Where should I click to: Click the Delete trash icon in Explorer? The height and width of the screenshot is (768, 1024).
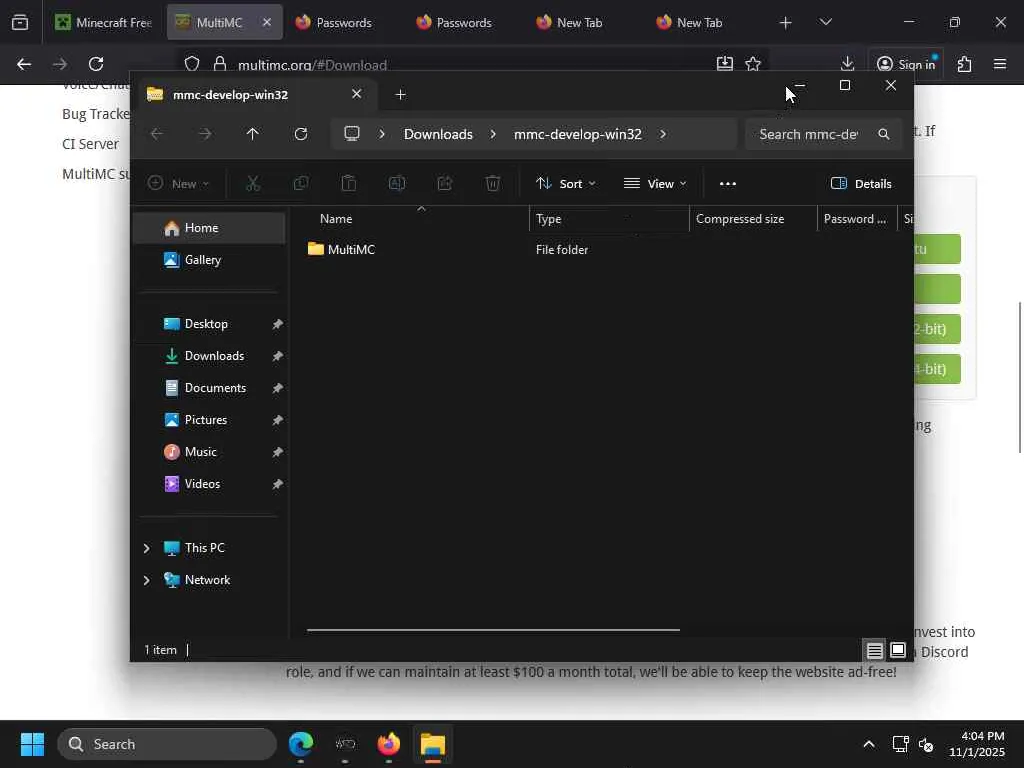(x=493, y=184)
